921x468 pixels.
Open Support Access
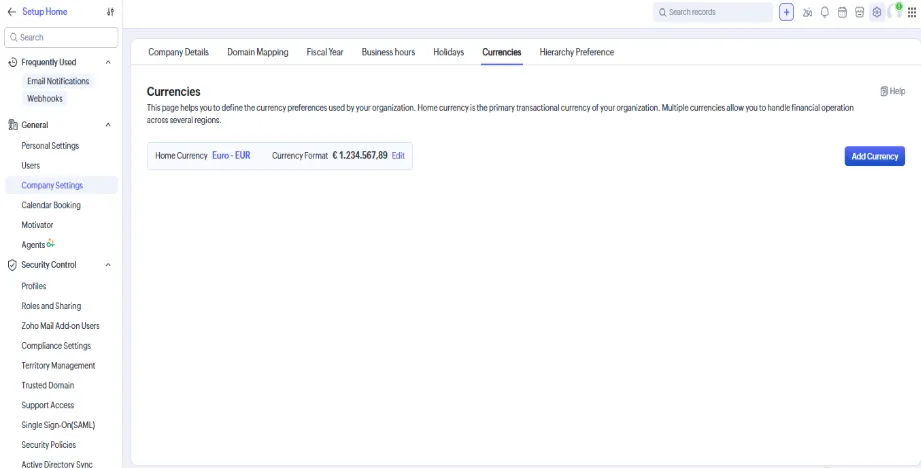(48, 405)
